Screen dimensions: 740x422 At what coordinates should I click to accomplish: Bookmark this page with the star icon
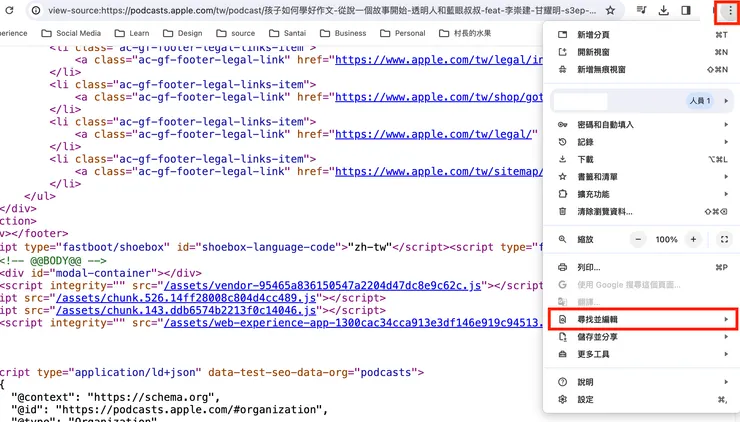(x=610, y=10)
